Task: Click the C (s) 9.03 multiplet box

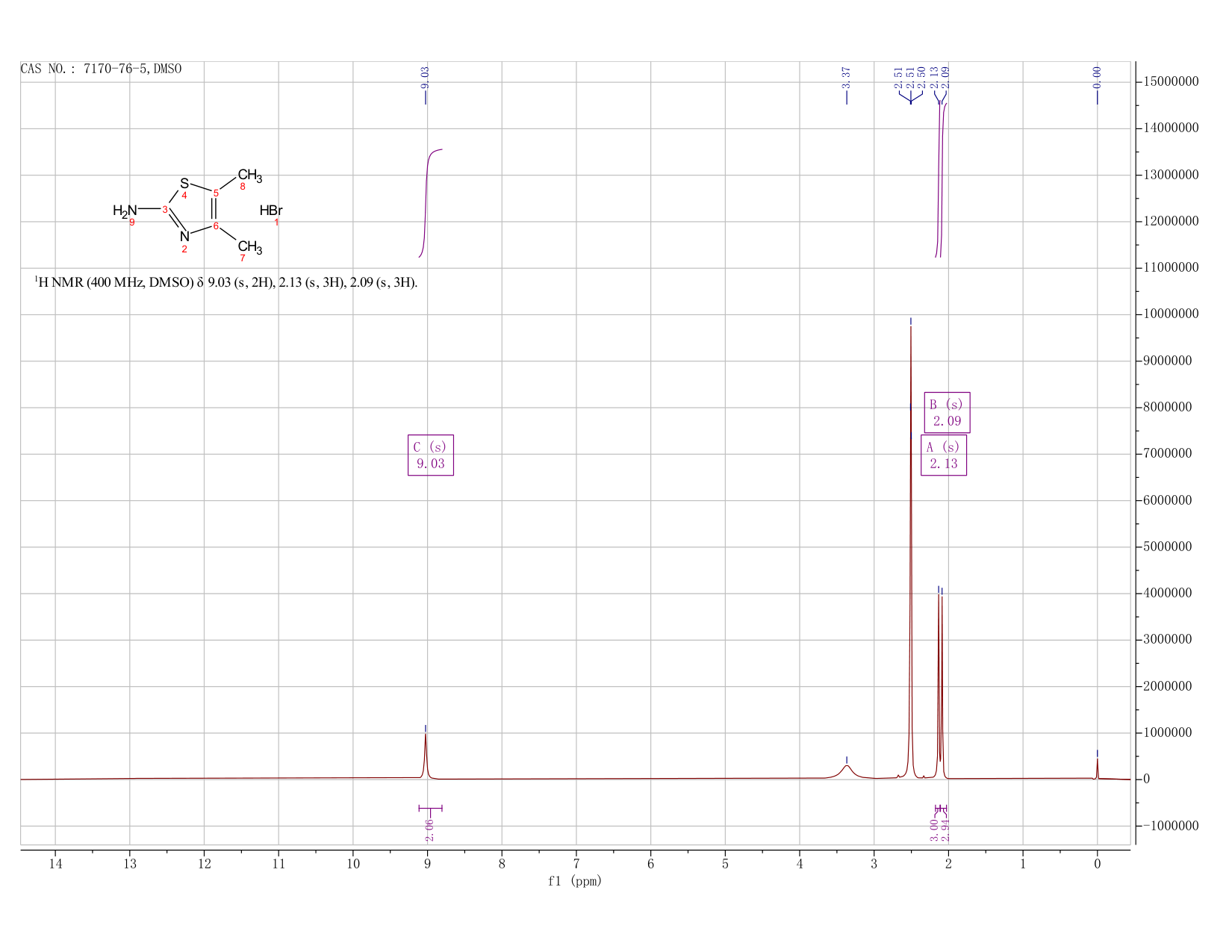Action: pyautogui.click(x=431, y=455)
